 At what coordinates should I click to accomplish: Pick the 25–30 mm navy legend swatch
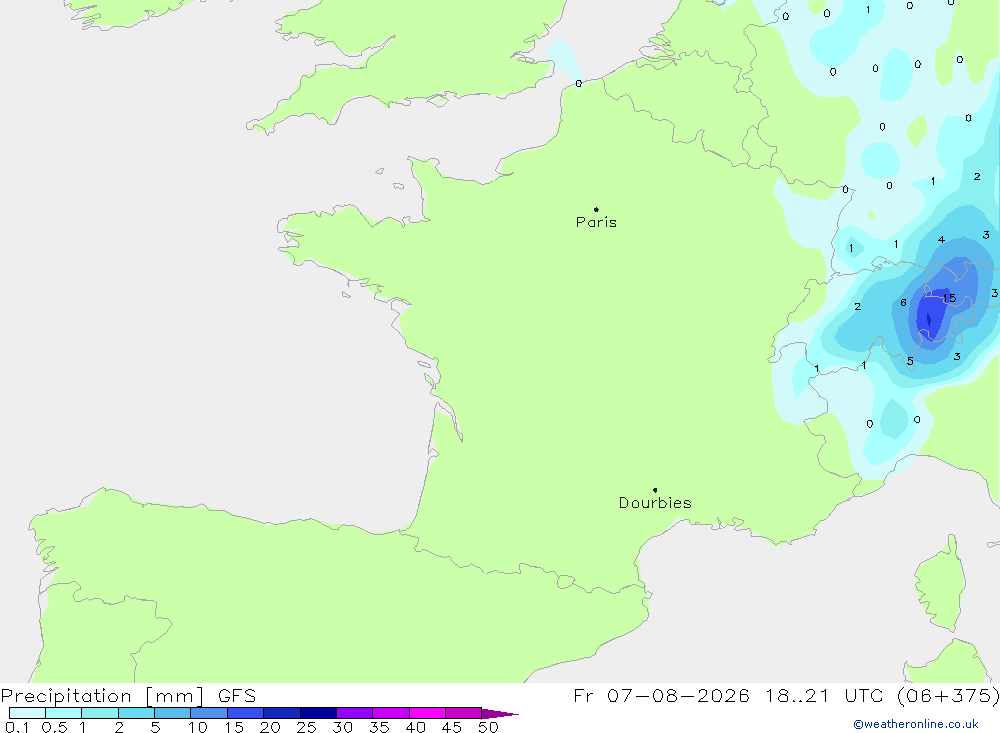click(318, 713)
